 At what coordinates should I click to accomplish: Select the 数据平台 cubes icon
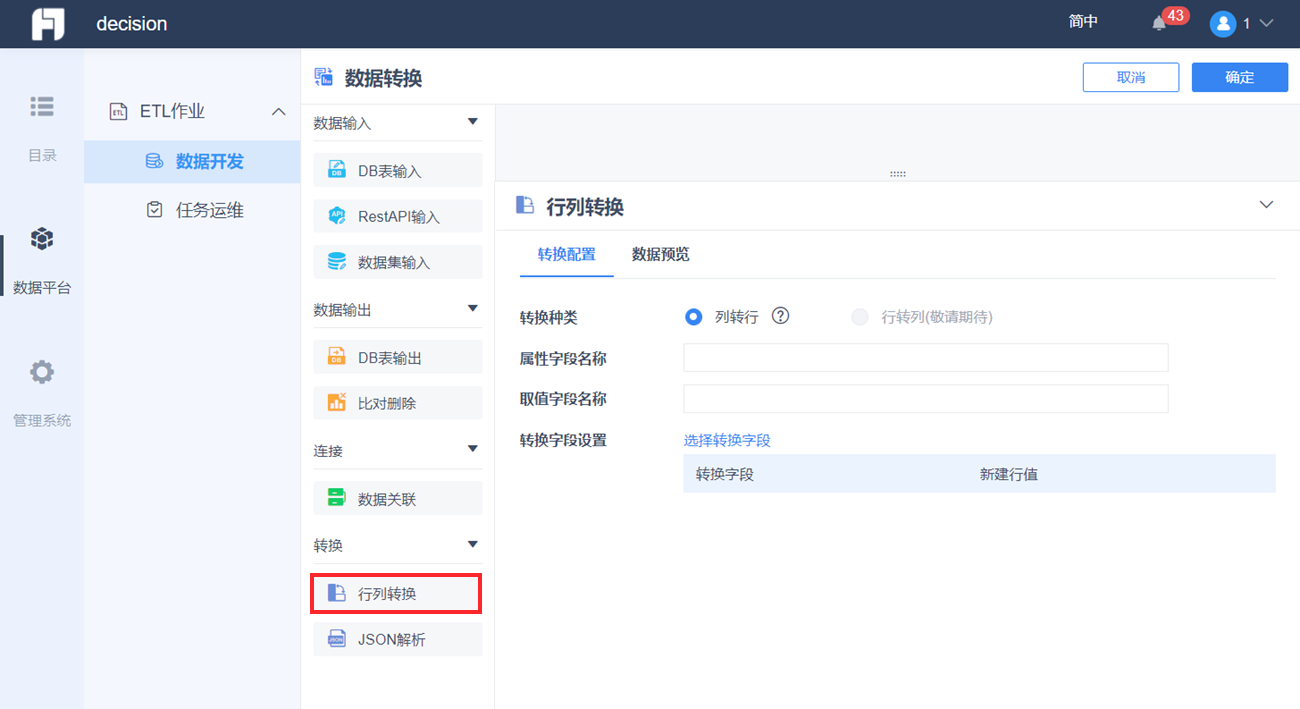42,239
